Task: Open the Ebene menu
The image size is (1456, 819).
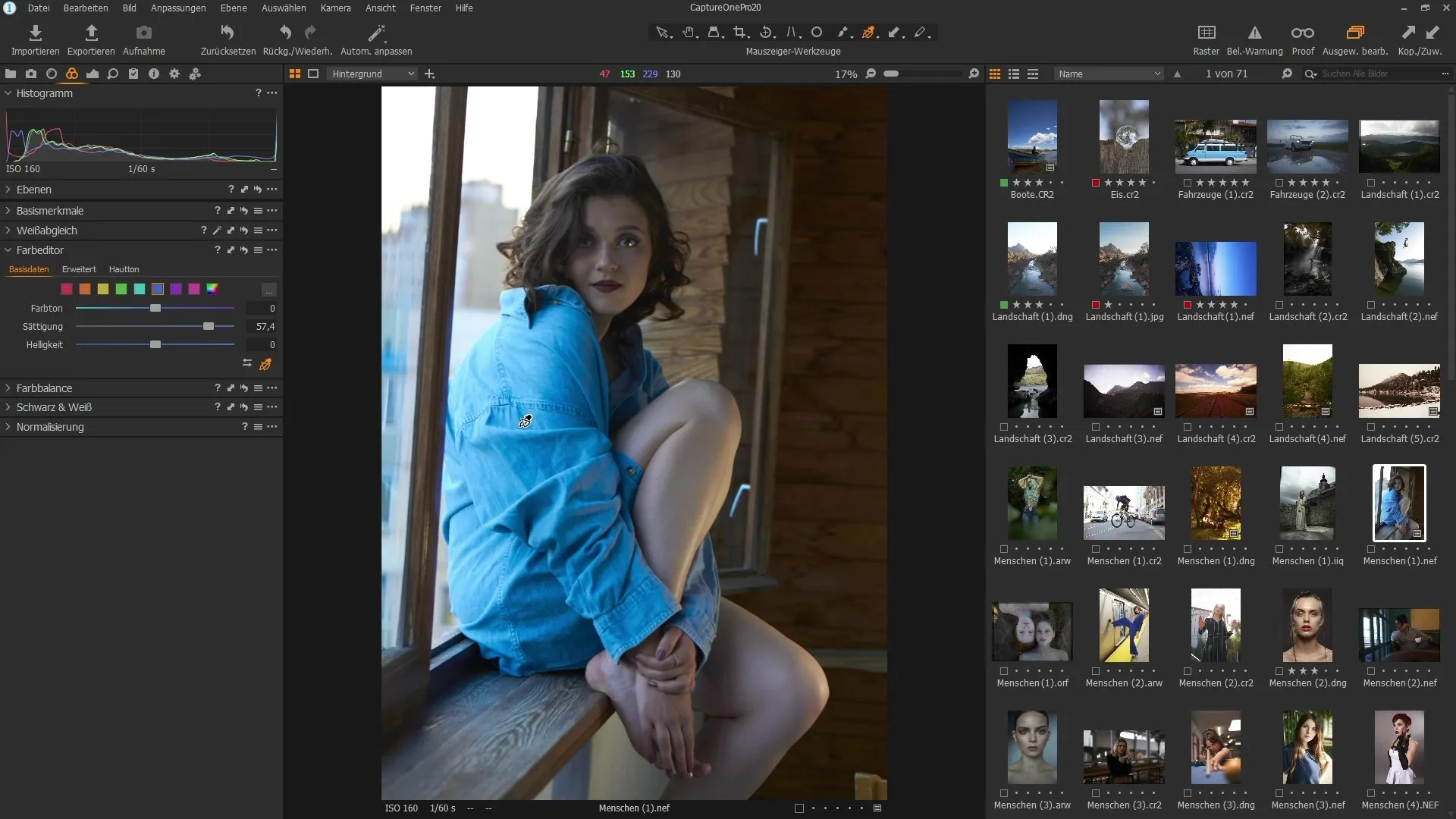Action: coord(234,8)
